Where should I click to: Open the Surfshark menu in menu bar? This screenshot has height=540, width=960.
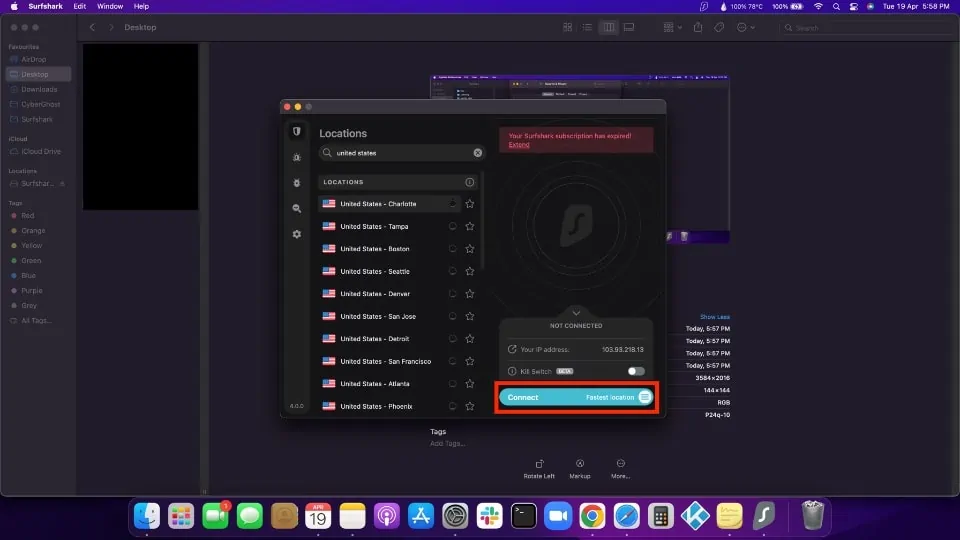45,6
